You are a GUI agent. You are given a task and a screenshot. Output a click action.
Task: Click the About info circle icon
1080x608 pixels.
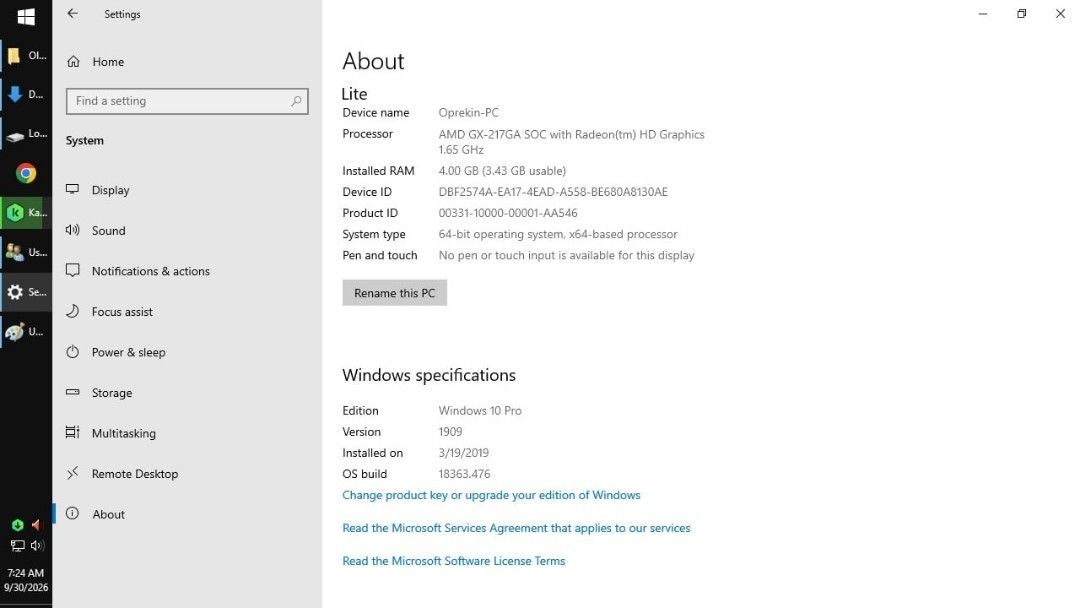click(x=72, y=514)
